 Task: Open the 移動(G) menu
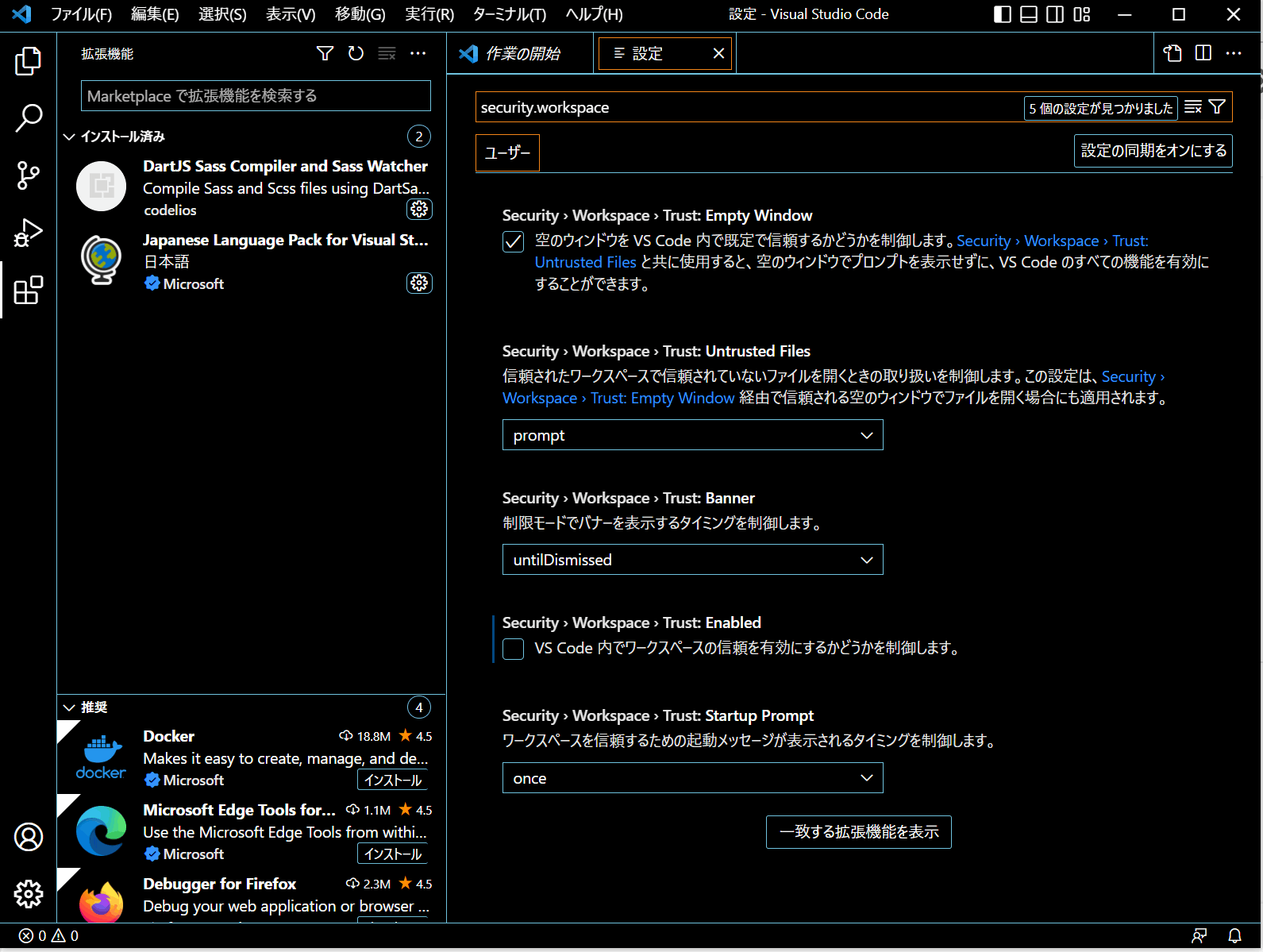360,14
